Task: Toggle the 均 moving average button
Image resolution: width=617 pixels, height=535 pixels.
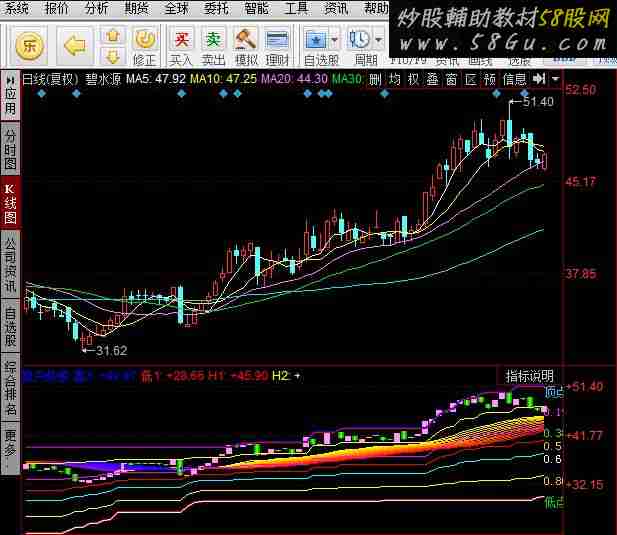Action: [395, 79]
